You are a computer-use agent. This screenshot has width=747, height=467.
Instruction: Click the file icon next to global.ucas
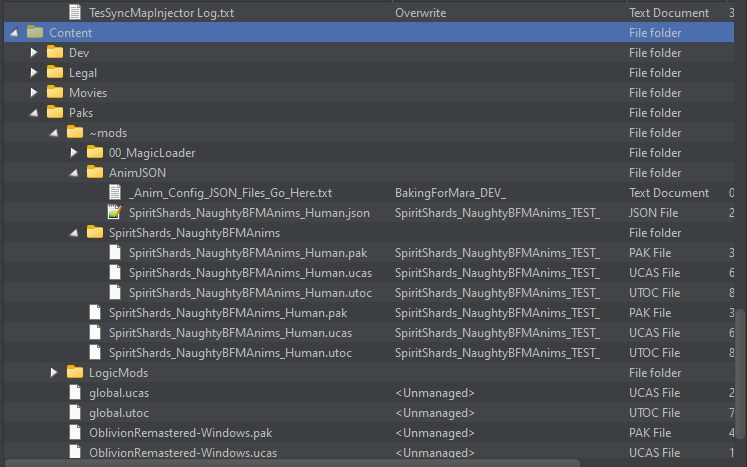click(75, 393)
